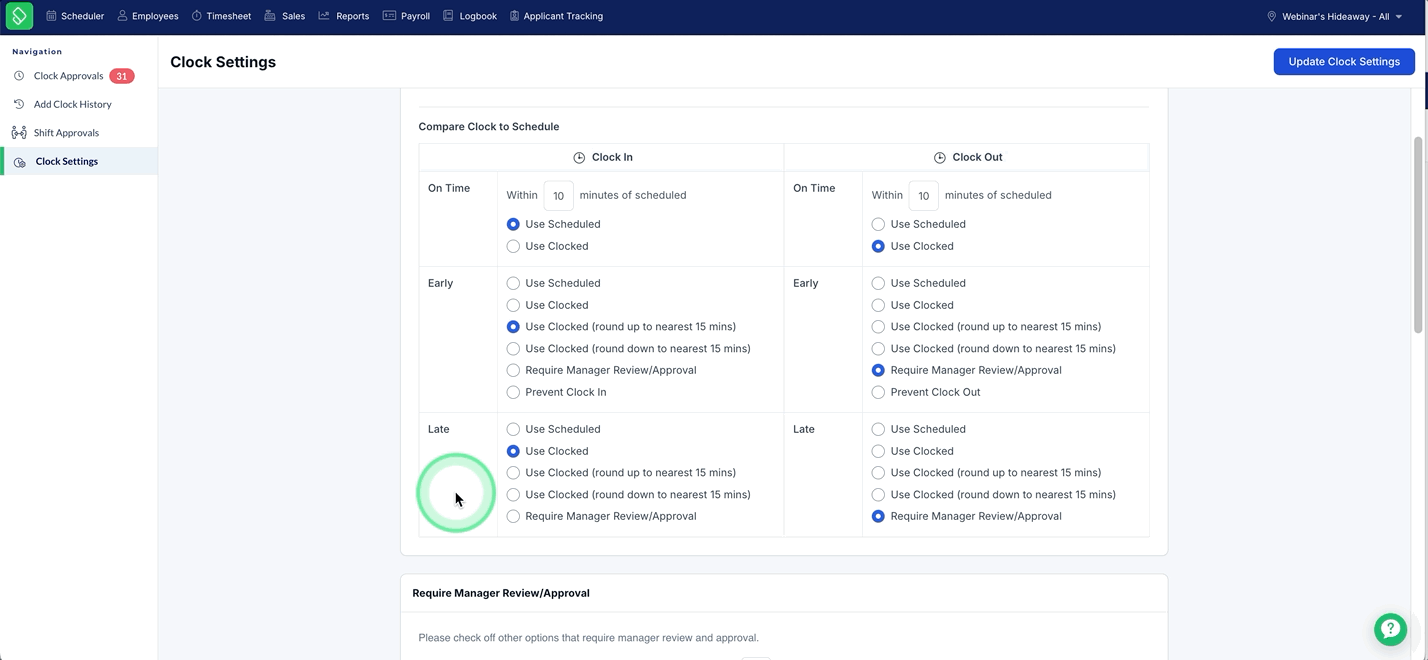Image resolution: width=1428 pixels, height=660 pixels.
Task: Click the Clock In column clock icon
Action: point(579,157)
